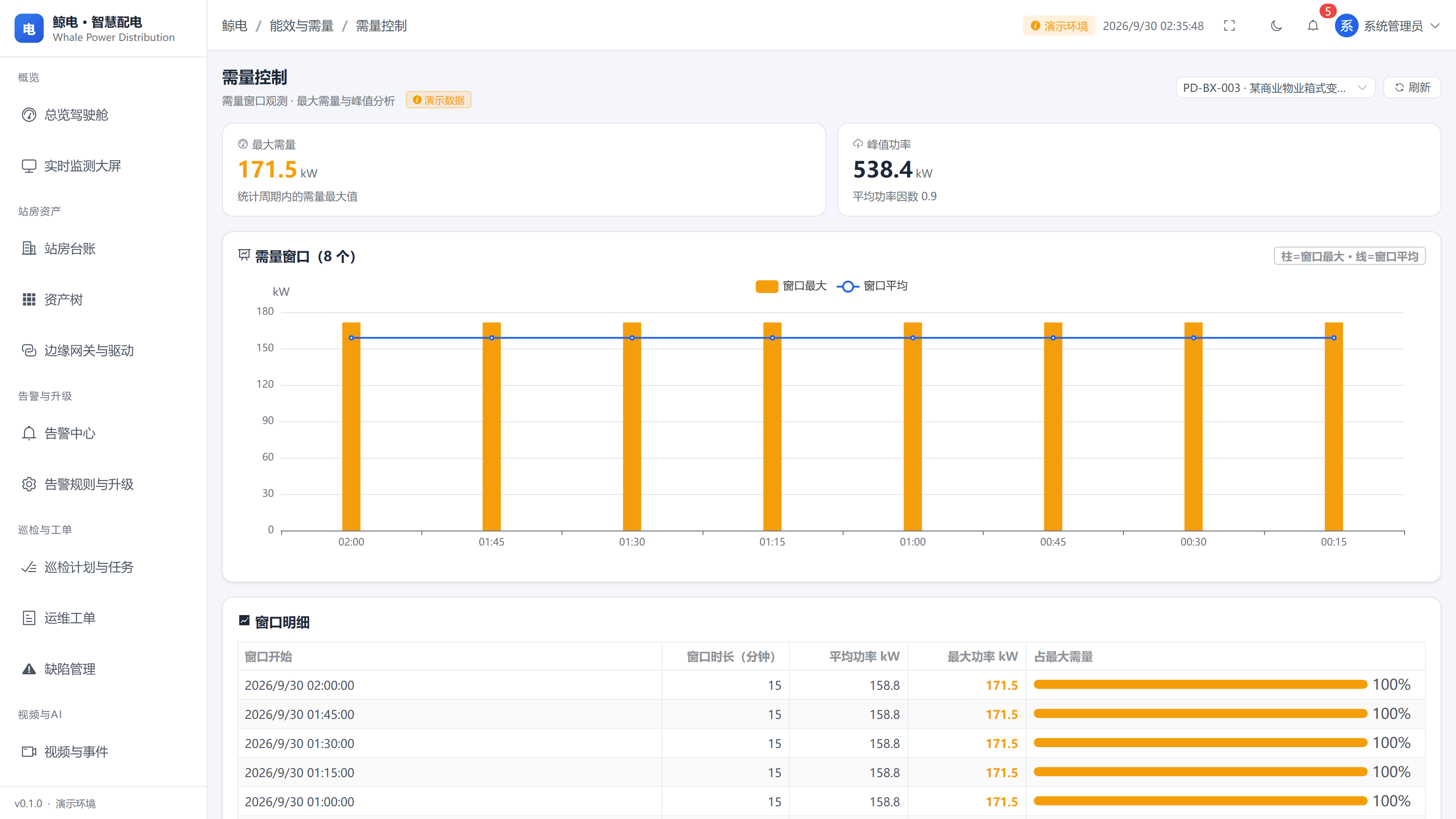Screen dimensions: 1456x819
Task: Click the 告警中心 bell icon in sidebar
Action: pyautogui.click(x=29, y=434)
